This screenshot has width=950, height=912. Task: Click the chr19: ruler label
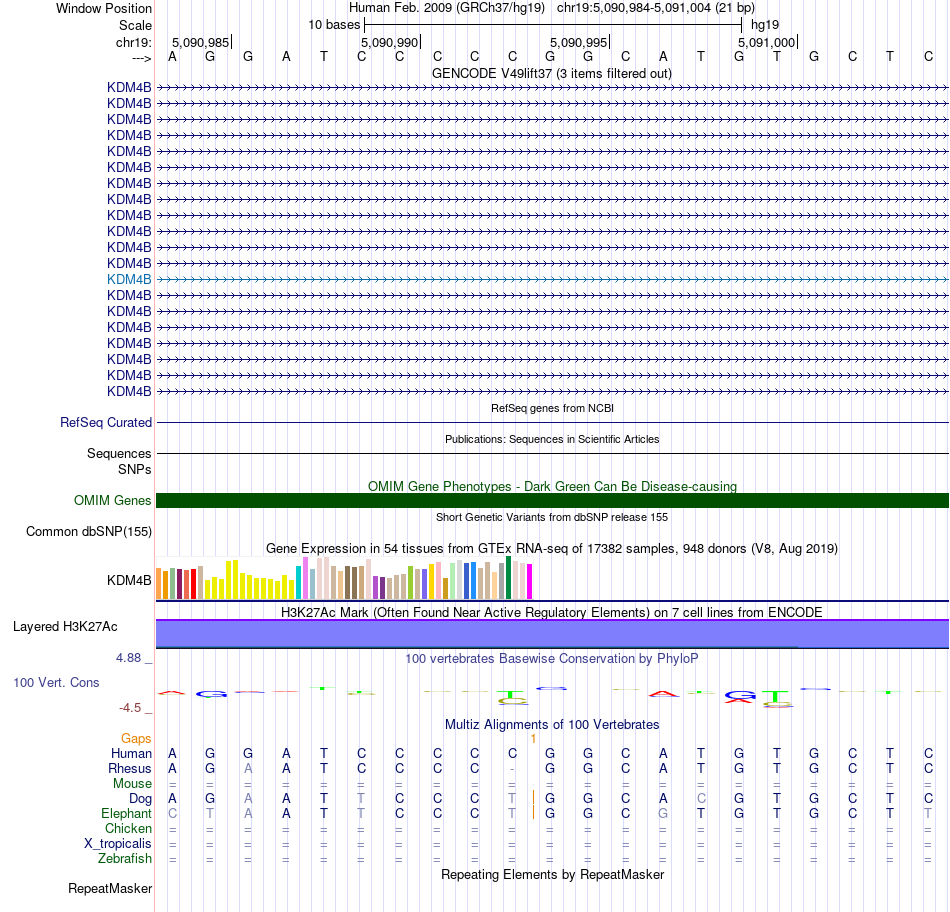(134, 42)
